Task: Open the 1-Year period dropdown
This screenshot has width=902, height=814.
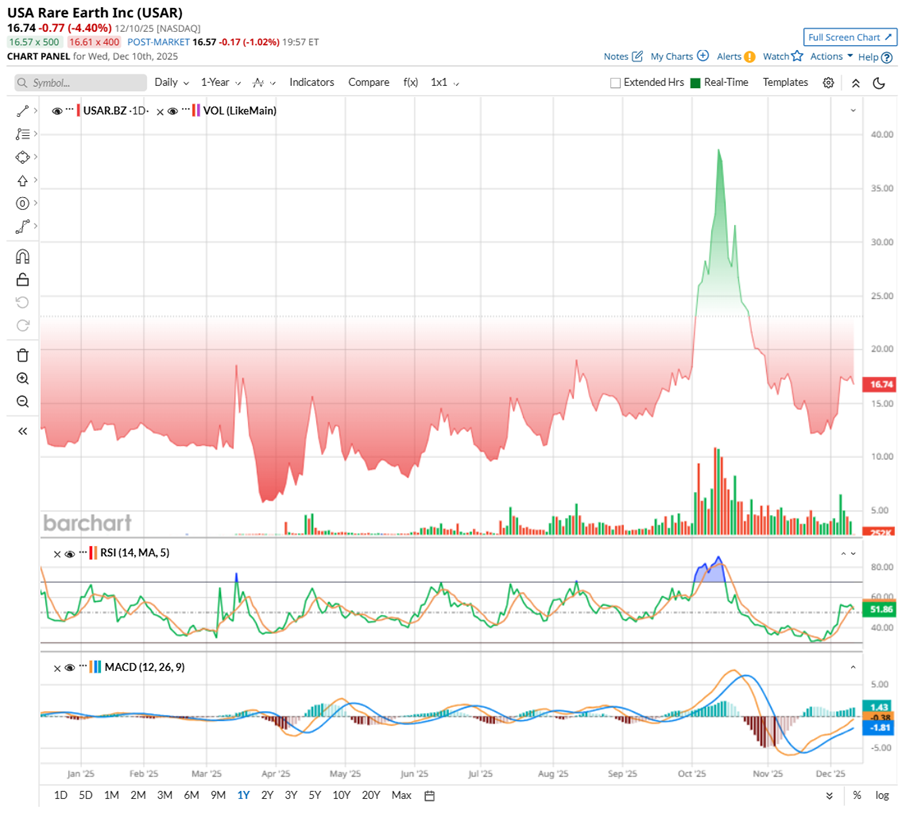Action: point(221,82)
